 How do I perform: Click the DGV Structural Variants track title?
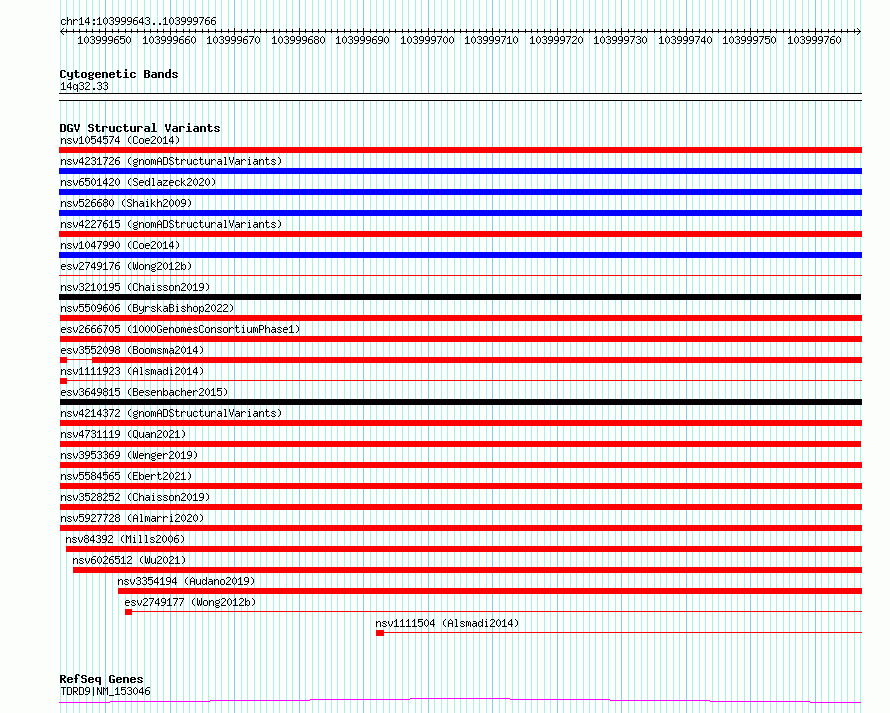tap(140, 128)
